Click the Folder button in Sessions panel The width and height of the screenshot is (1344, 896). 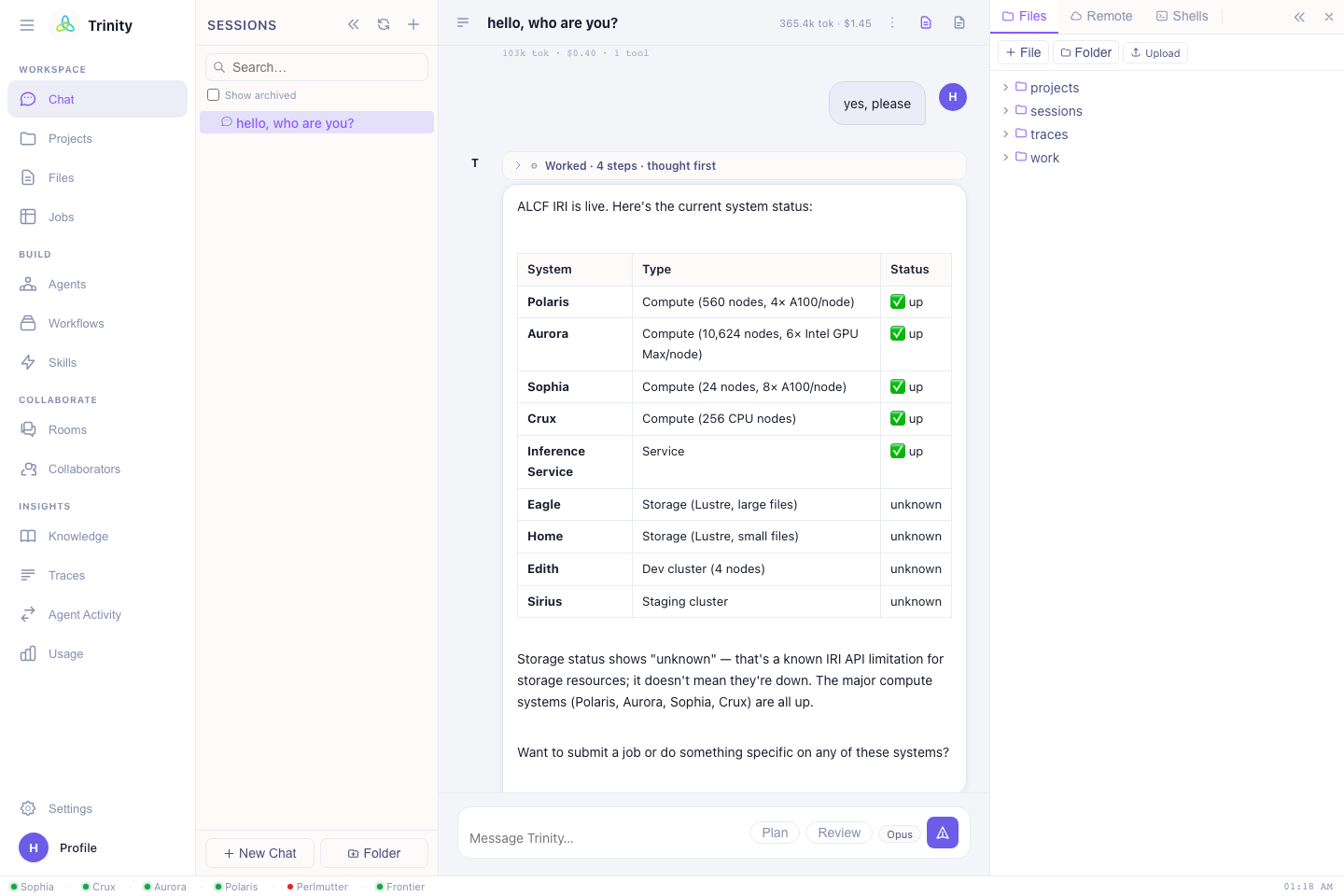point(374,853)
